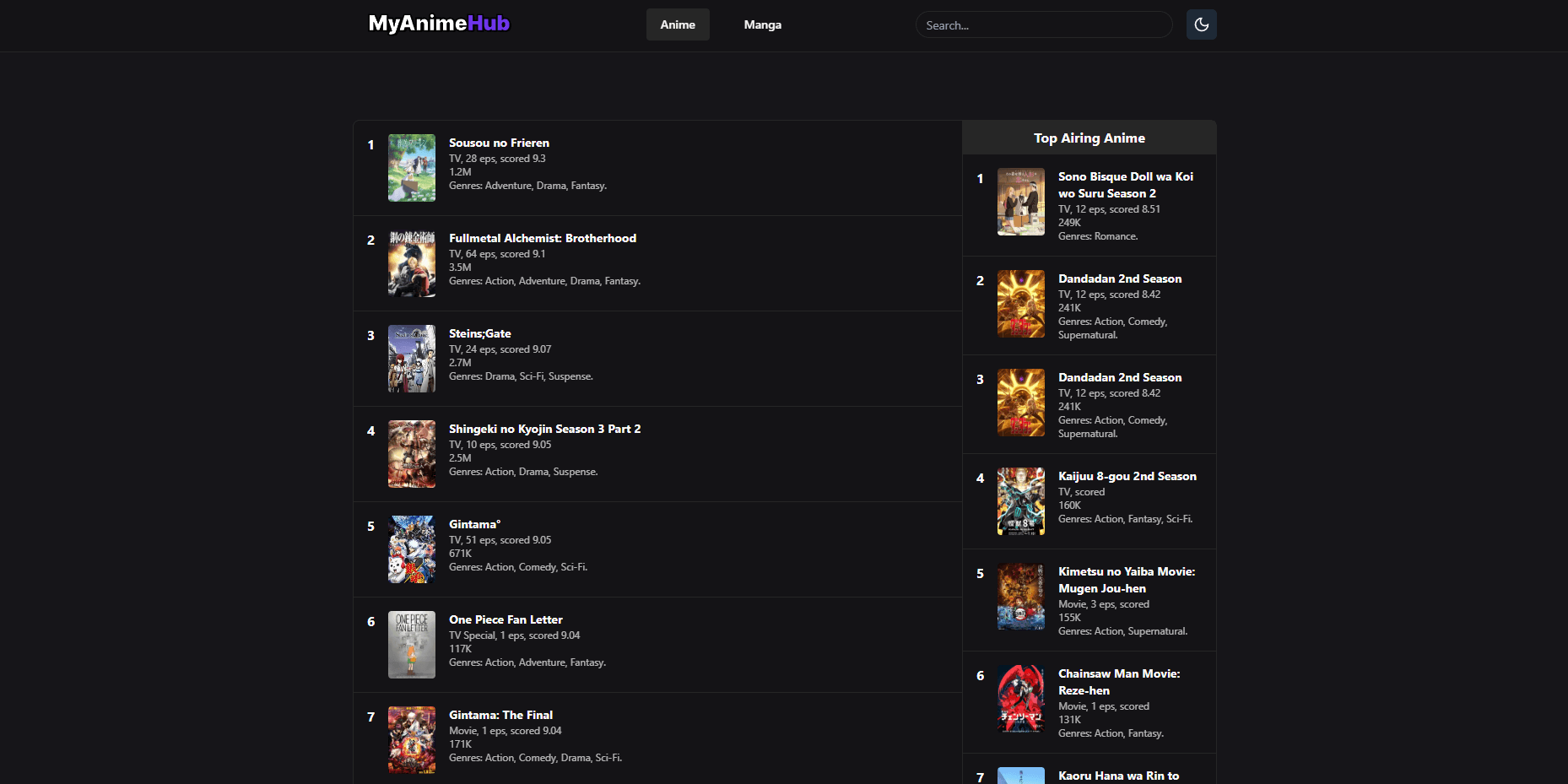Select '3.5M' members count text
Screen dimensions: 1568x784
pos(460,268)
